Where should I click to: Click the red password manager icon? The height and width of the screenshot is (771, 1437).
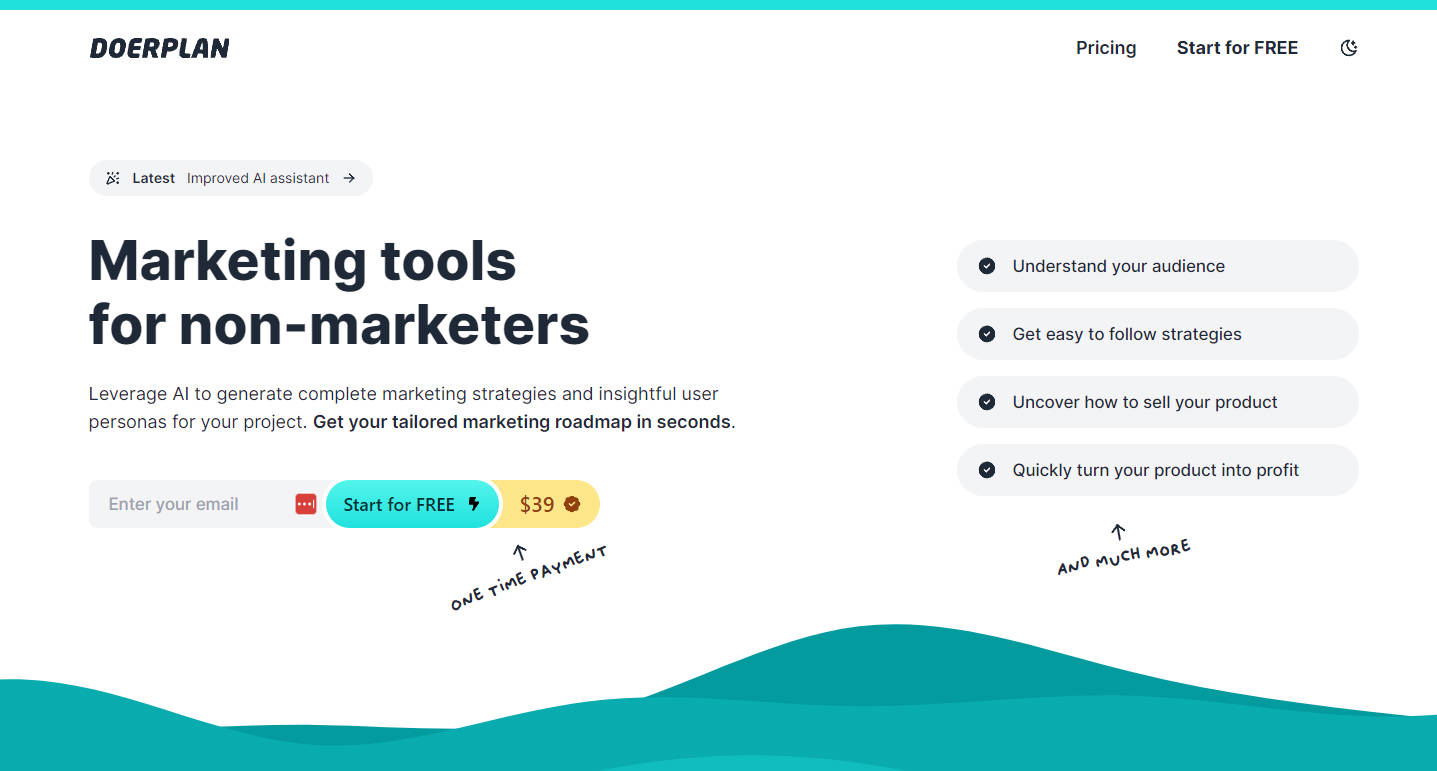[x=306, y=504]
